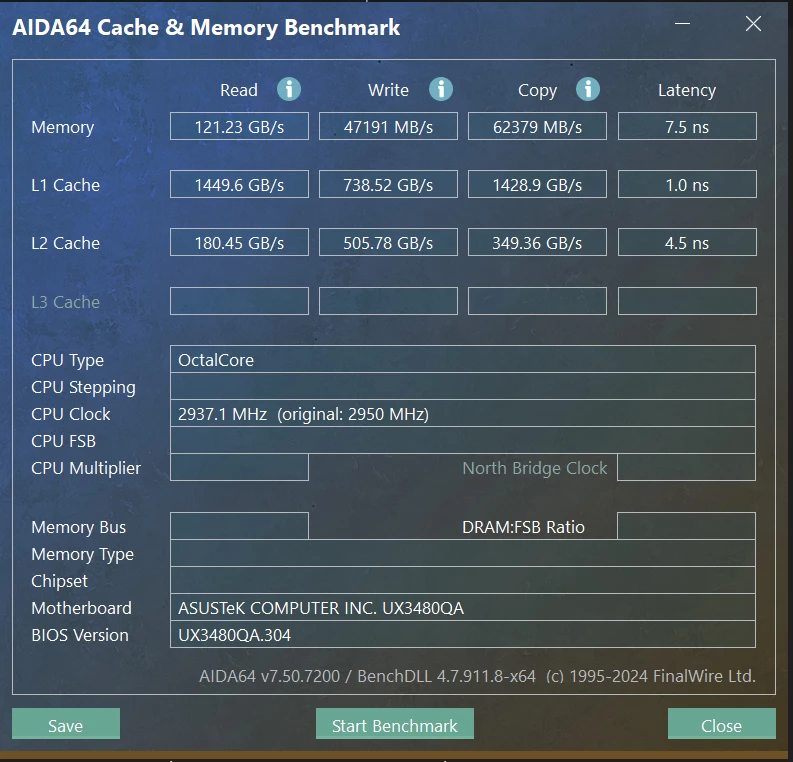Screen dimensions: 793x762
Task: Click the Memory Type label
Action: 82,555
